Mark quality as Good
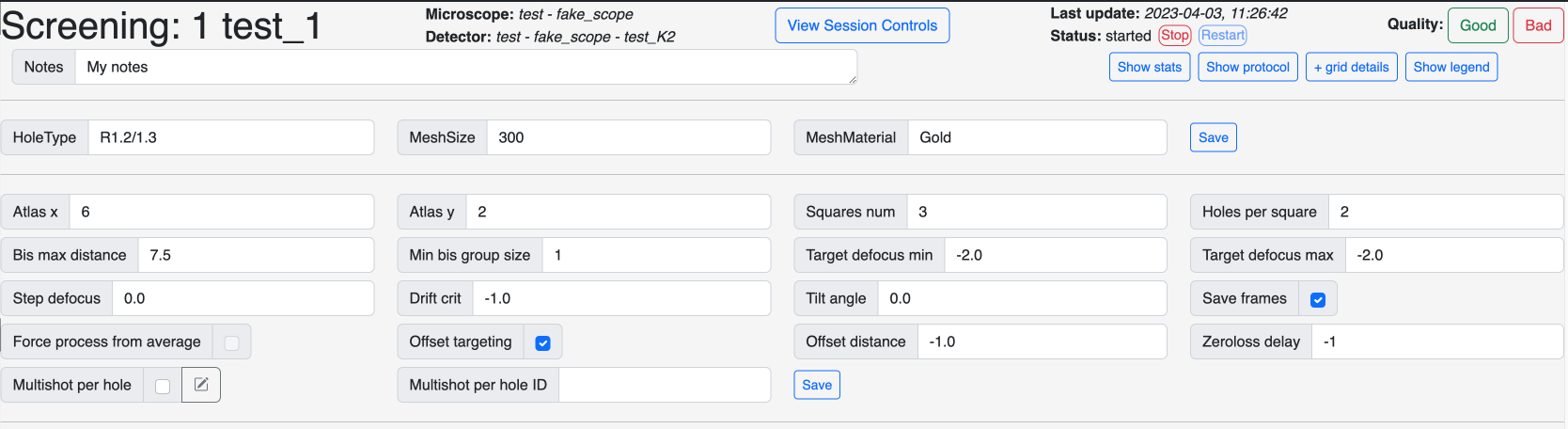 click(x=1477, y=25)
